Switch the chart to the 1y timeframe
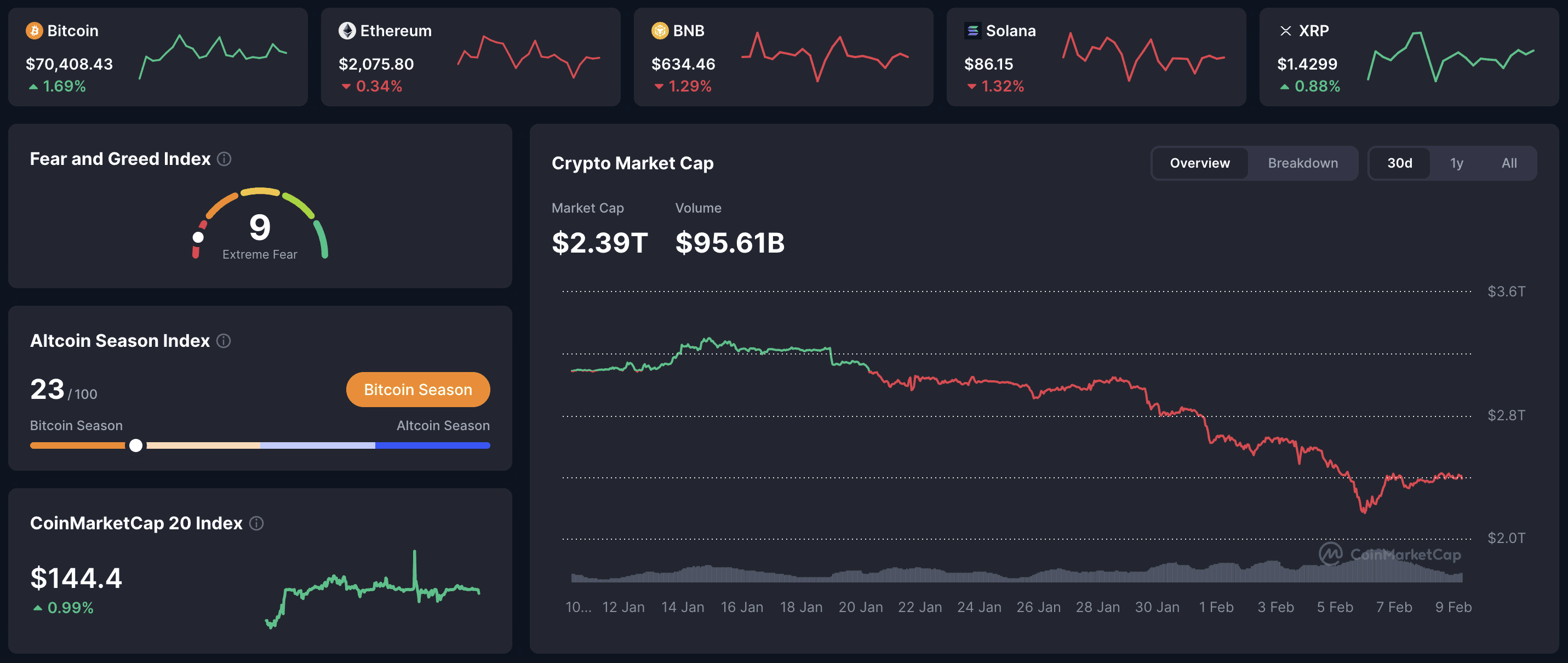 click(x=1456, y=163)
